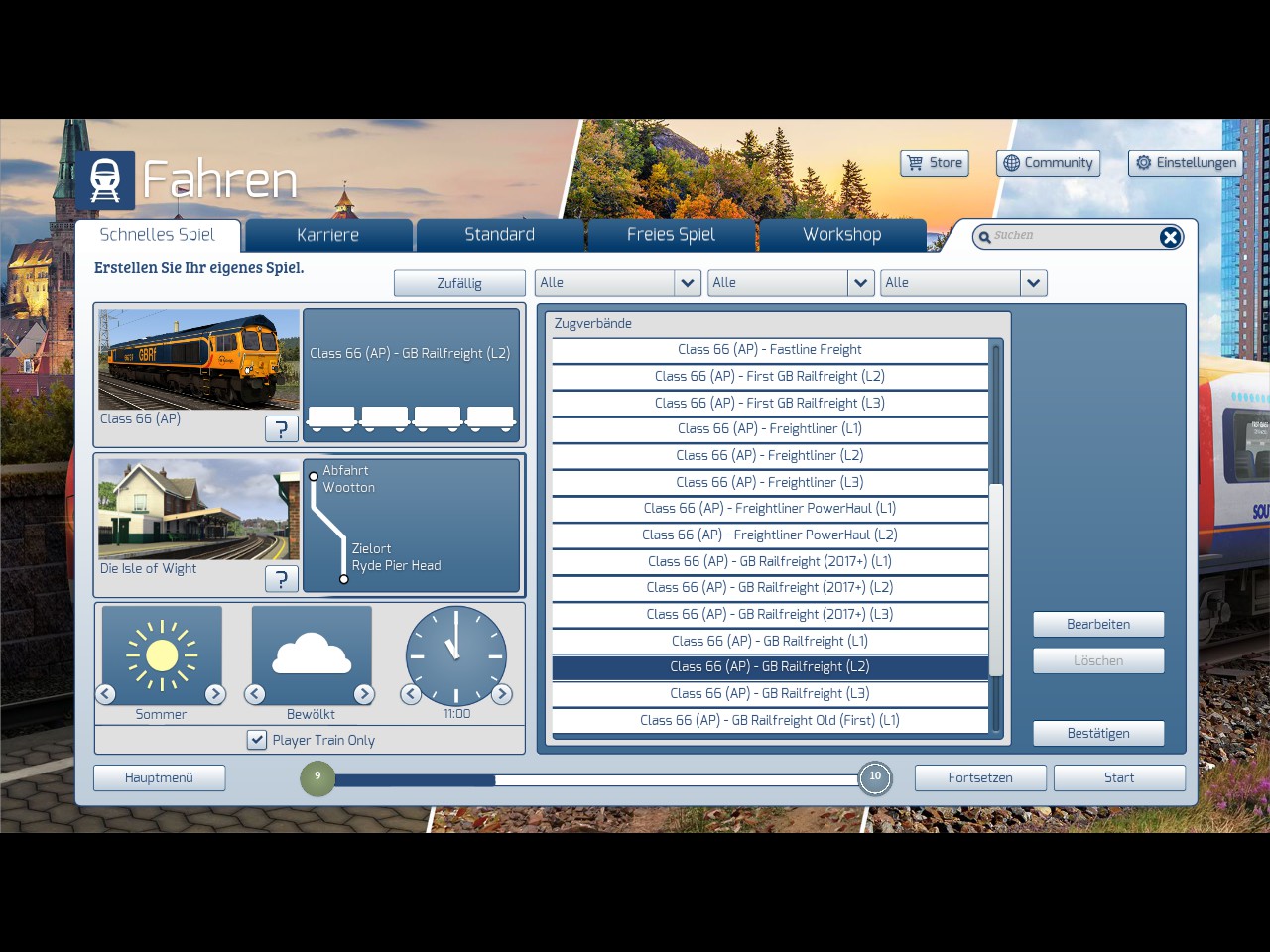This screenshot has width=1270, height=952.
Task: Click the Einstellungen gear icon
Action: coord(1143,163)
